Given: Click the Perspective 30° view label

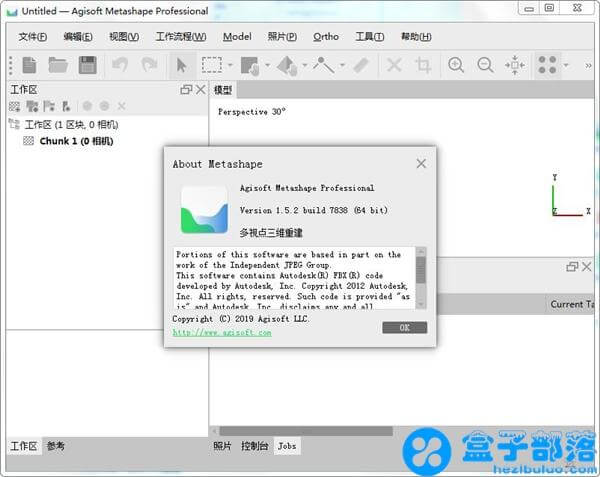Looking at the screenshot, I should [x=252, y=112].
